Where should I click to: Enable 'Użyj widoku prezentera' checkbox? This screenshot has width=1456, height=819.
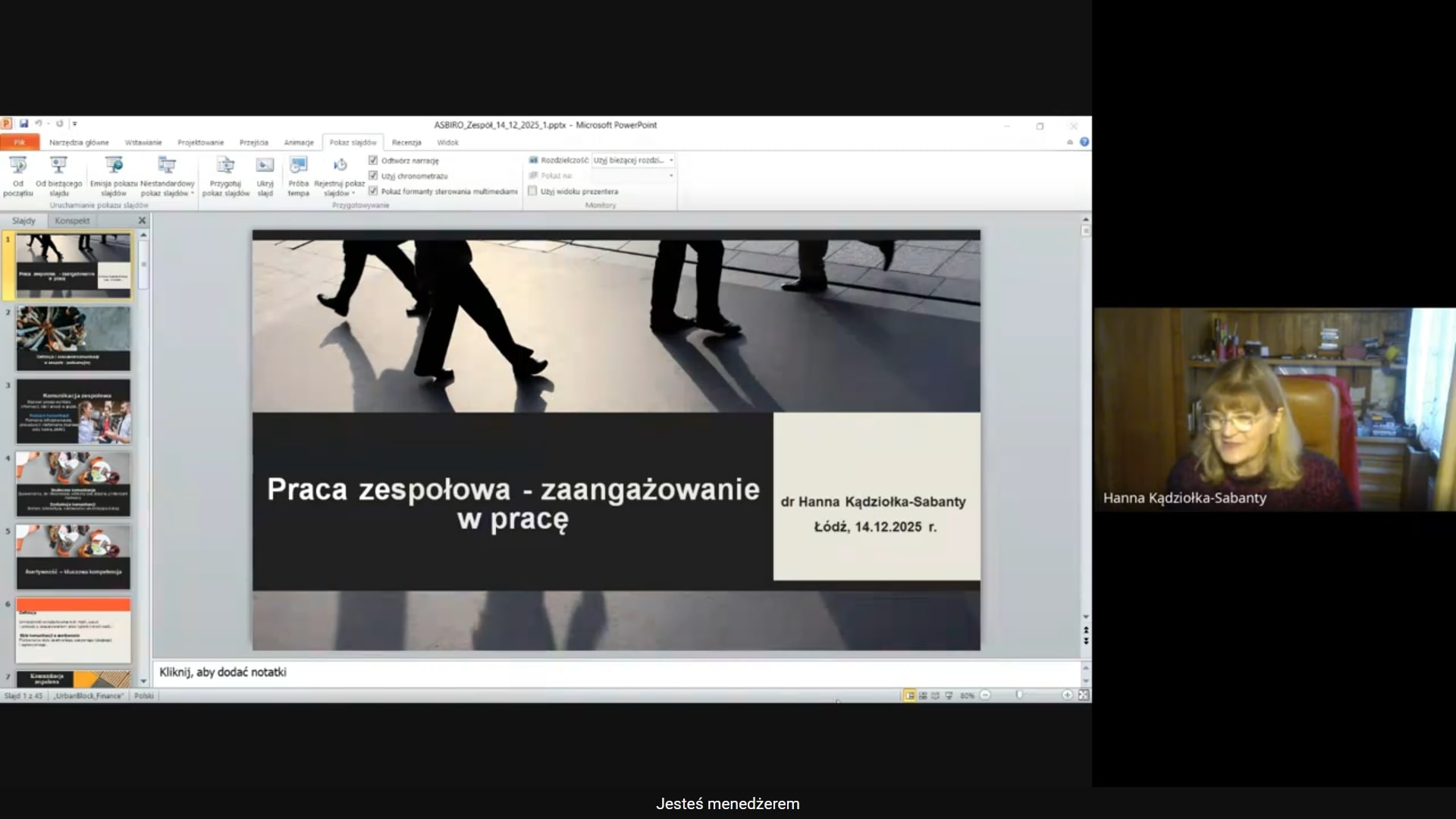[x=532, y=192]
